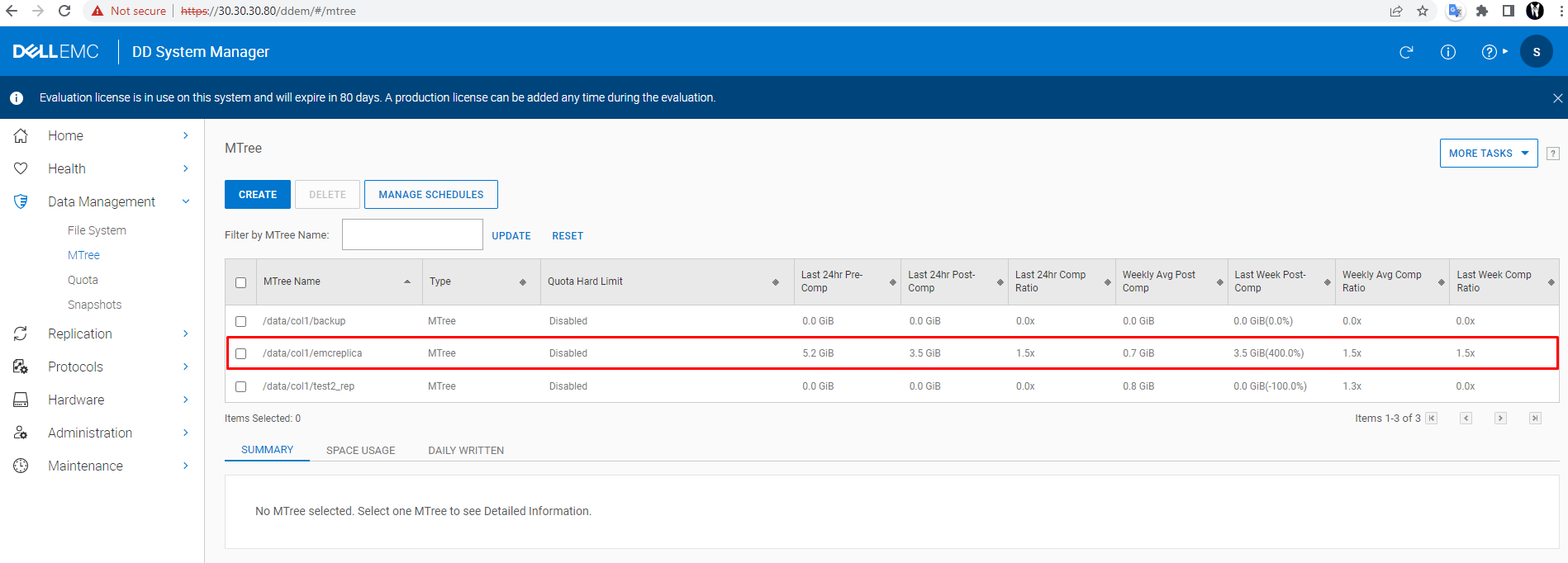Check the /data/col1/emcreplica row checkbox
This screenshot has height=563, width=1568.
(x=240, y=353)
